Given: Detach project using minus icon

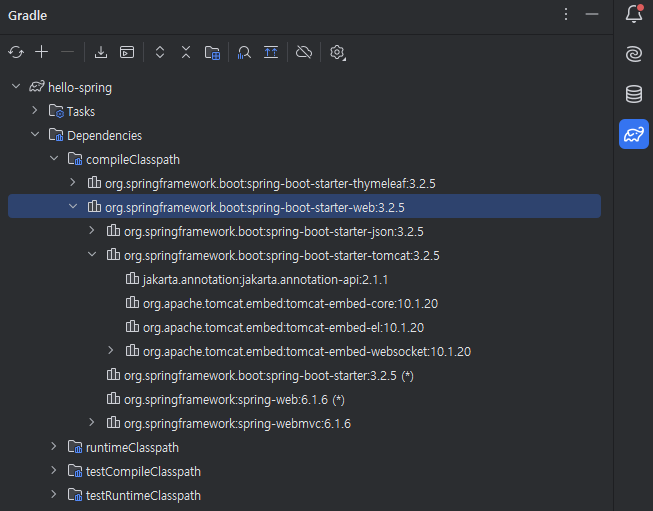Looking at the screenshot, I should click(x=67, y=52).
